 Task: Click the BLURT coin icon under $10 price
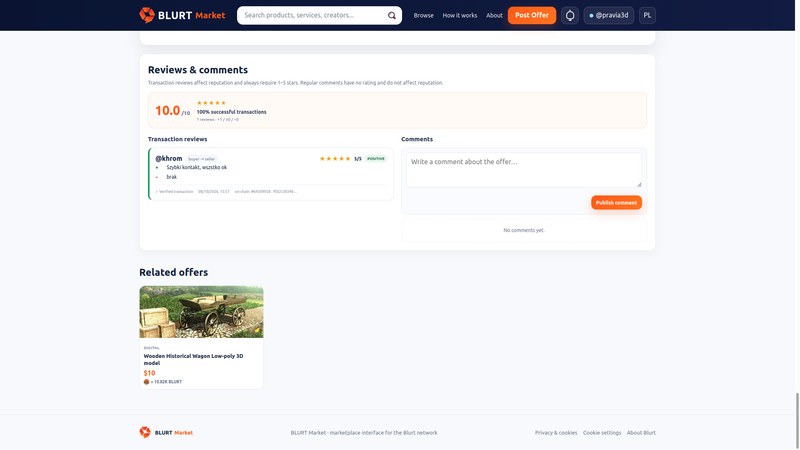coord(146,382)
